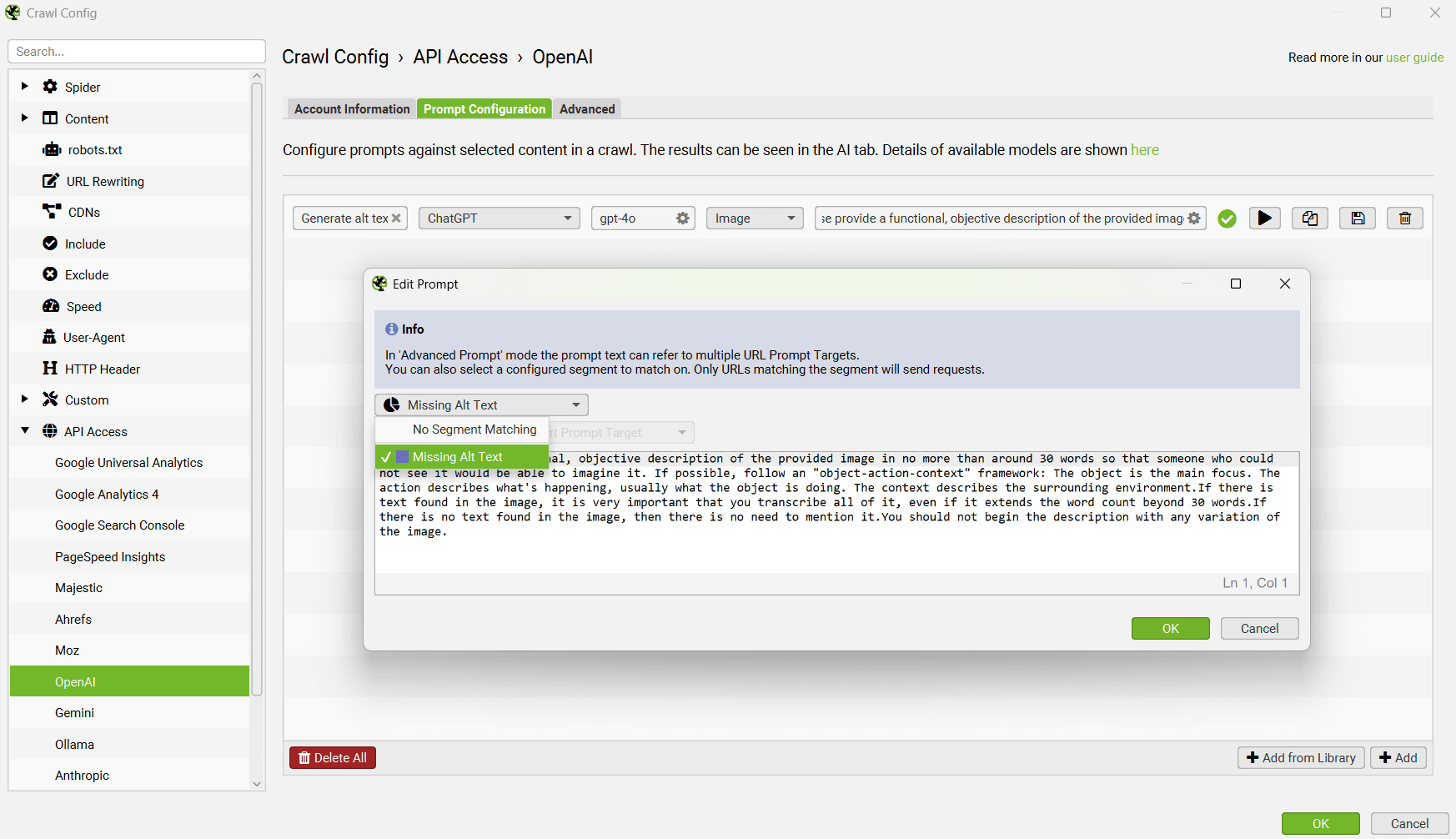Screen dimensions: 1456x839
Task: Open the ChatGPT type dropdown
Action: (x=499, y=219)
